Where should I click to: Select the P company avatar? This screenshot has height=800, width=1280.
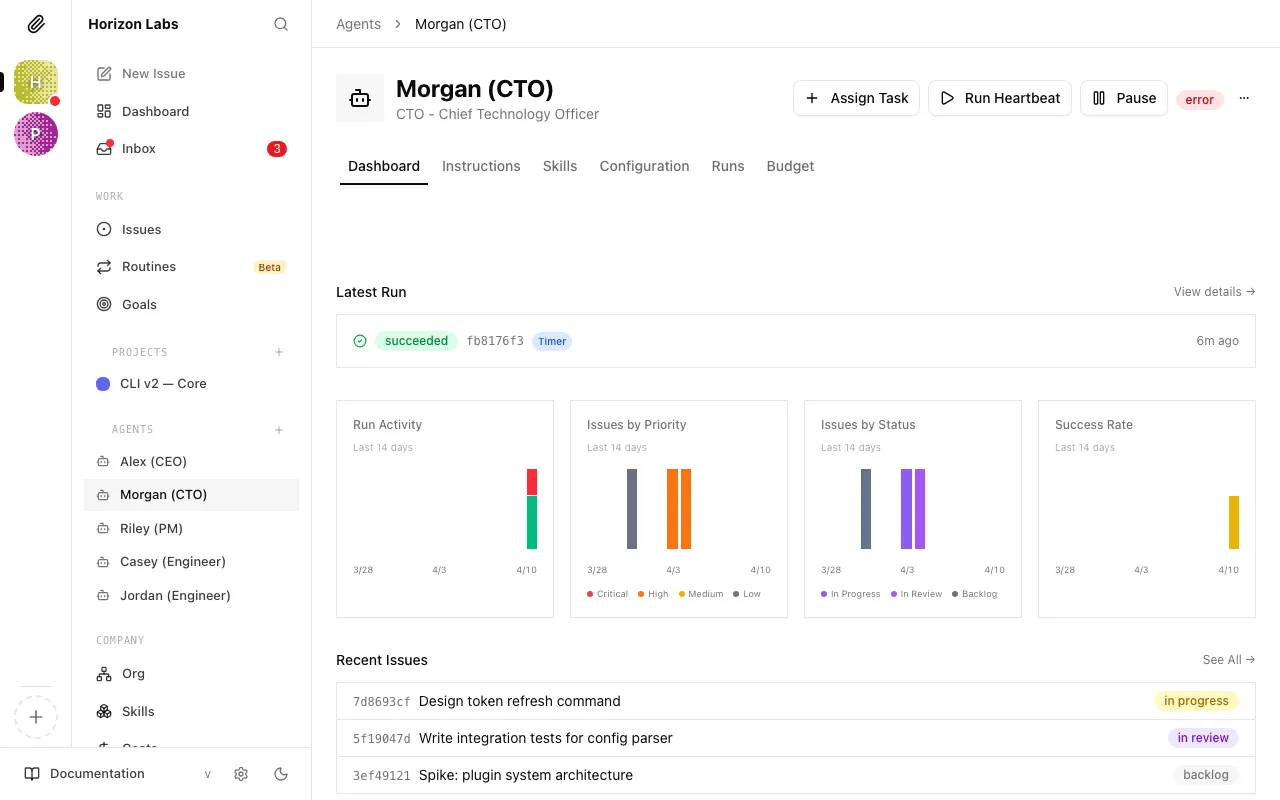[36, 134]
